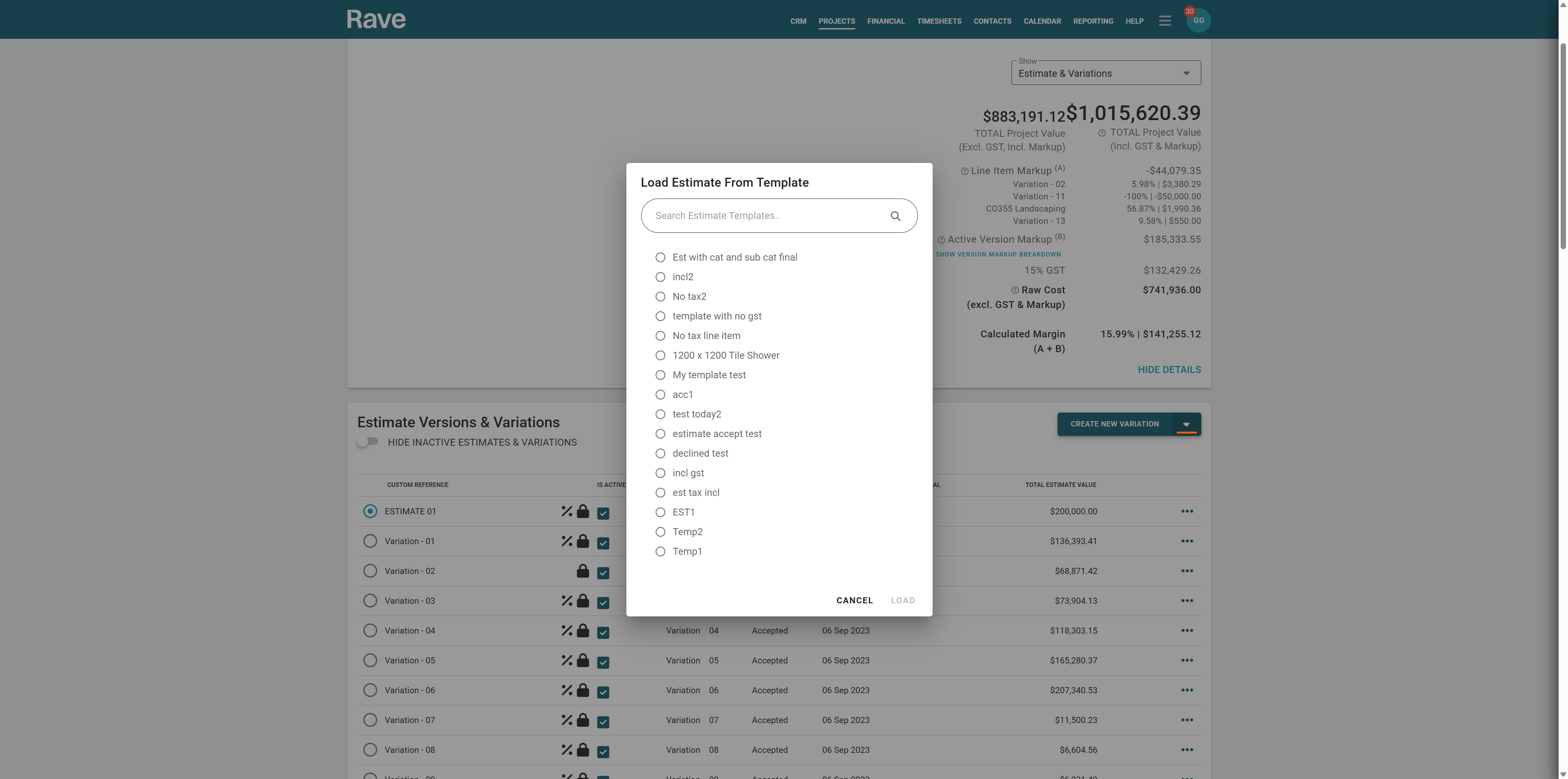Uncheck Is Active checkbox for Variation - 05

coord(603,662)
